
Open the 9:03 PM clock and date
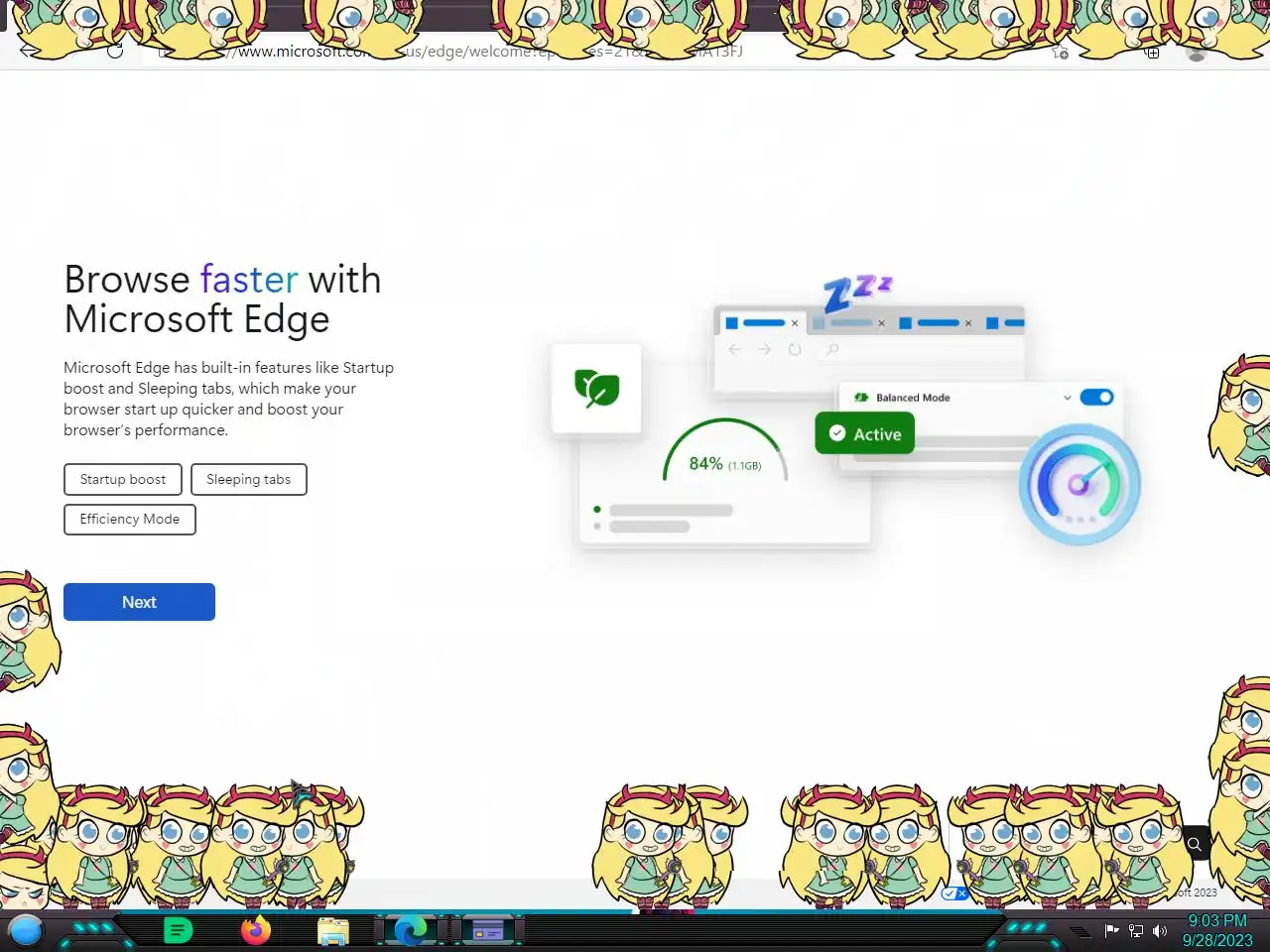(1217, 930)
